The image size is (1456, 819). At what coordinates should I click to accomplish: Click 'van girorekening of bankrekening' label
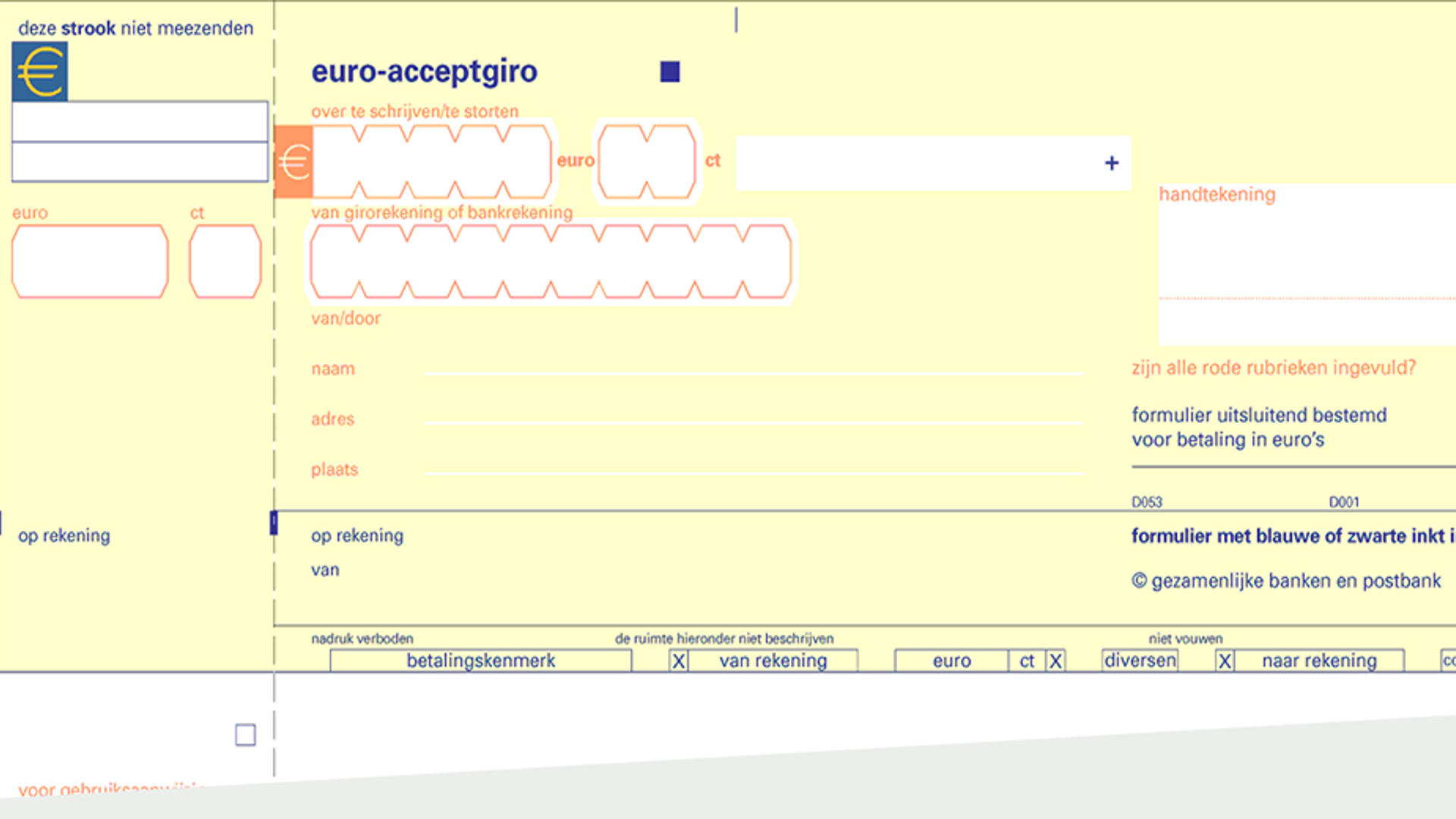(442, 213)
